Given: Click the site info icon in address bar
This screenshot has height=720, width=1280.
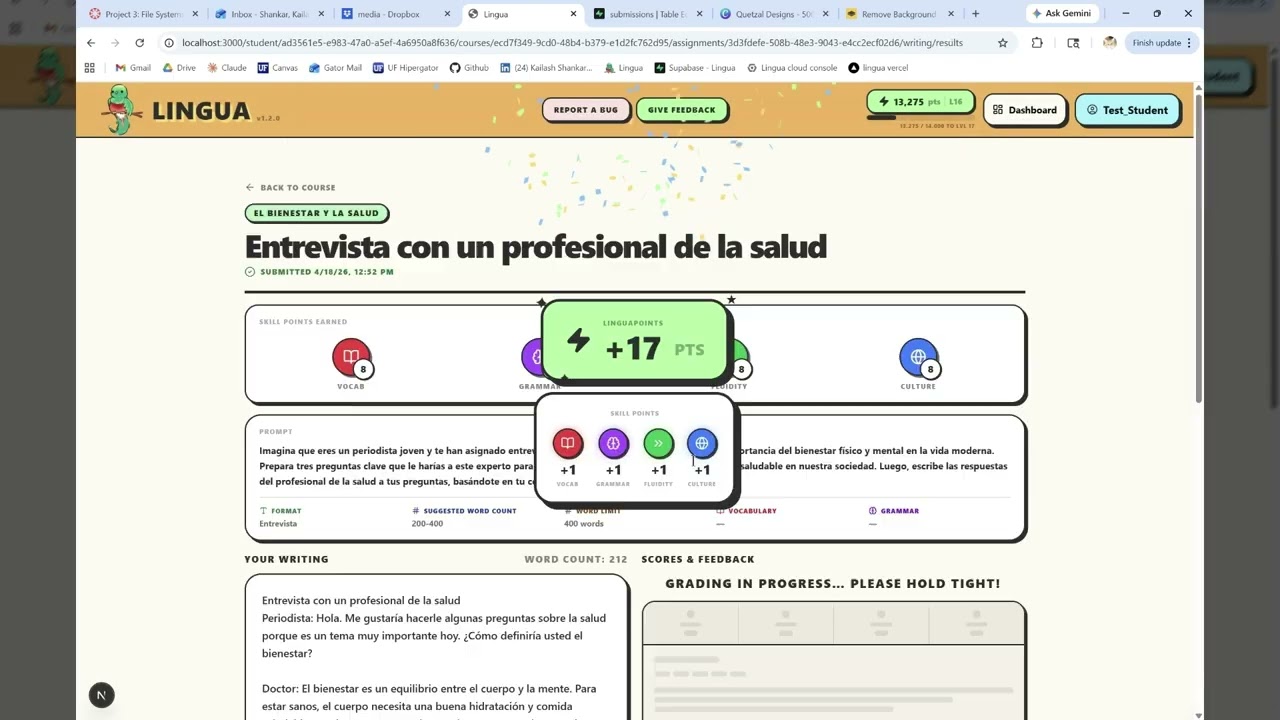Looking at the screenshot, I should point(169,43).
